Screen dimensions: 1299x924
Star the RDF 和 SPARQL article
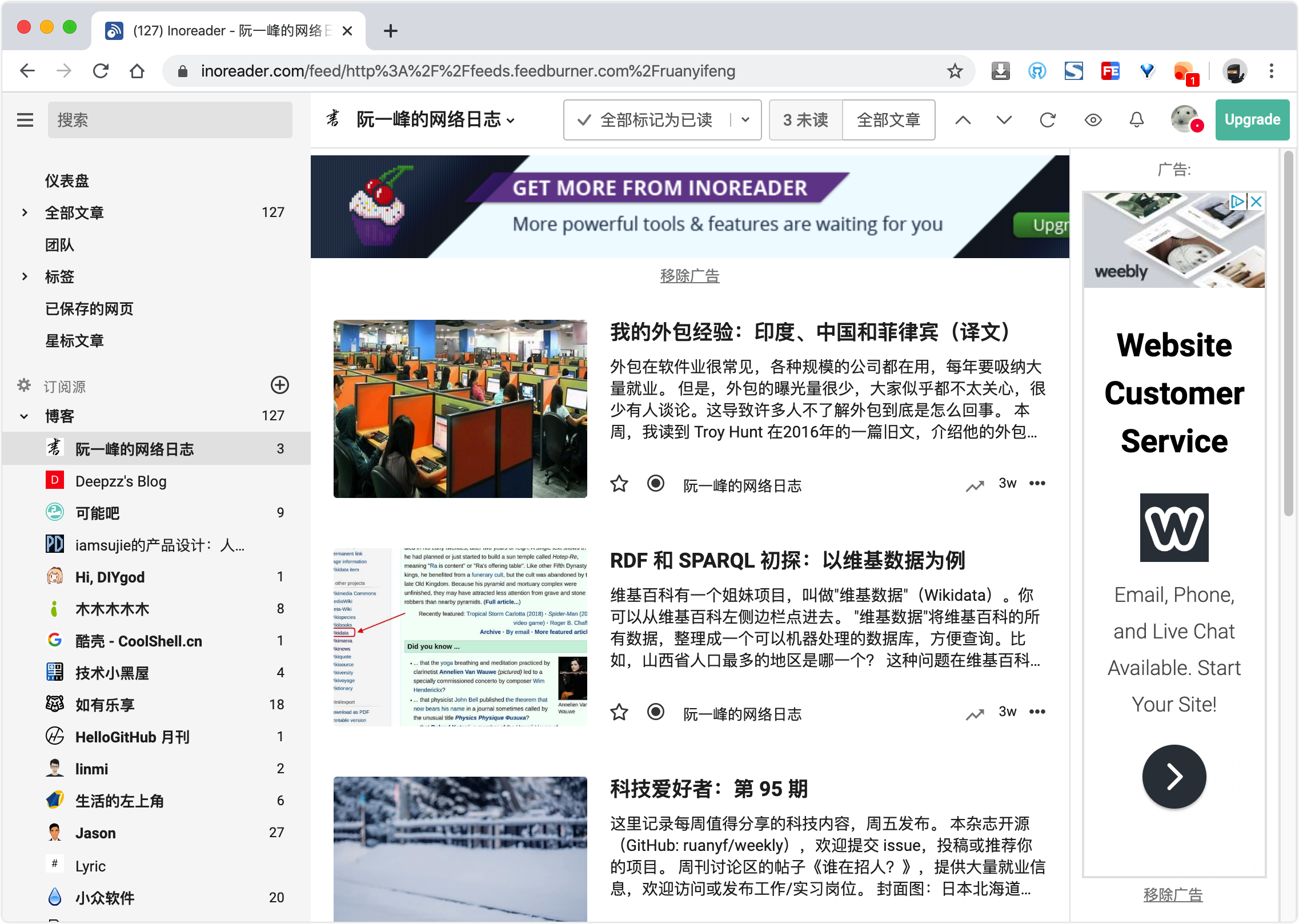(619, 712)
